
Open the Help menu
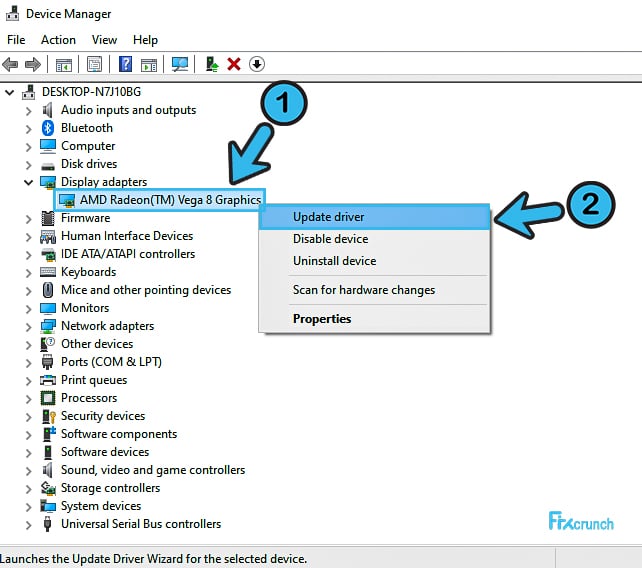tap(145, 40)
